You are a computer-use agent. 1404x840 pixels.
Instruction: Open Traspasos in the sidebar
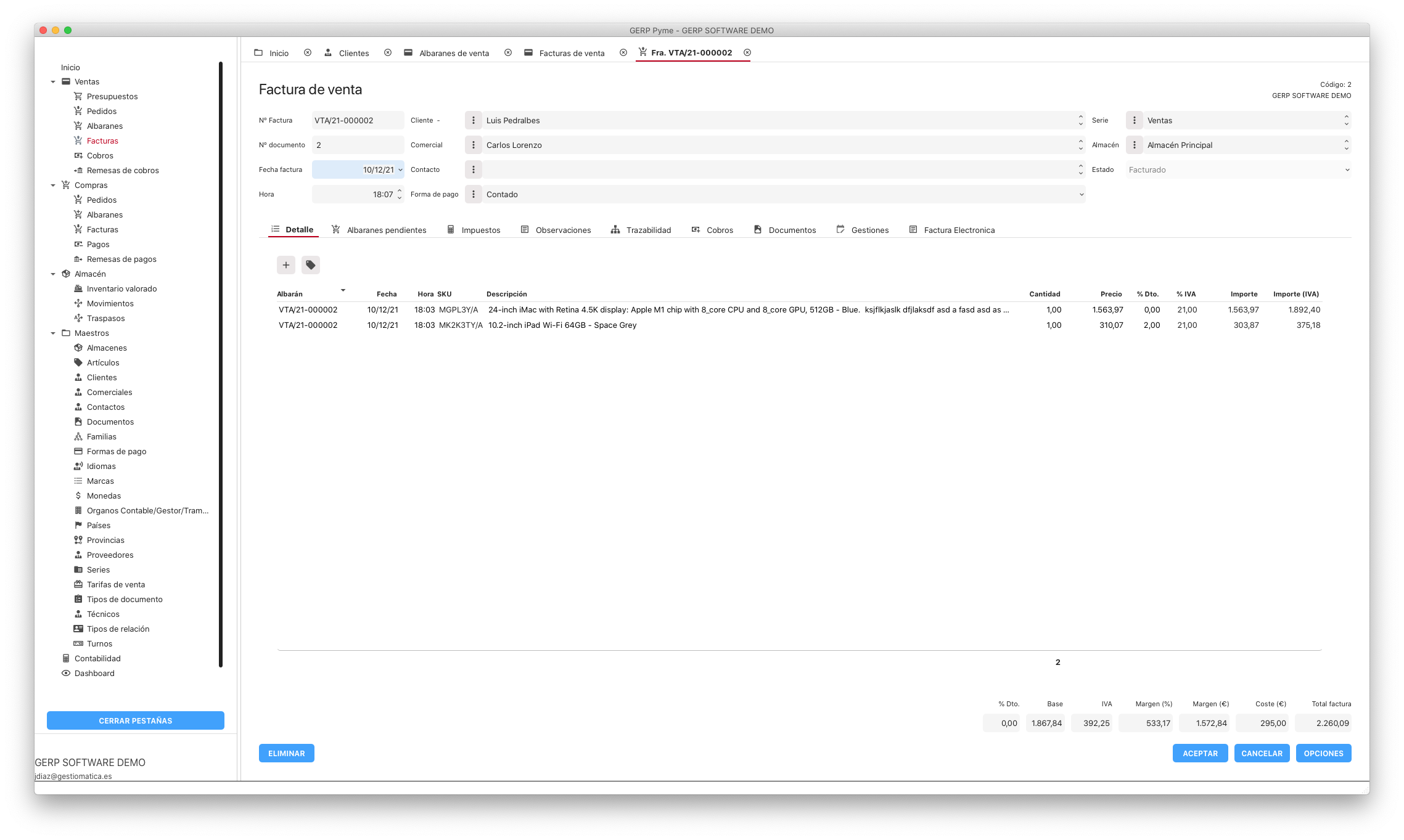[x=105, y=318]
